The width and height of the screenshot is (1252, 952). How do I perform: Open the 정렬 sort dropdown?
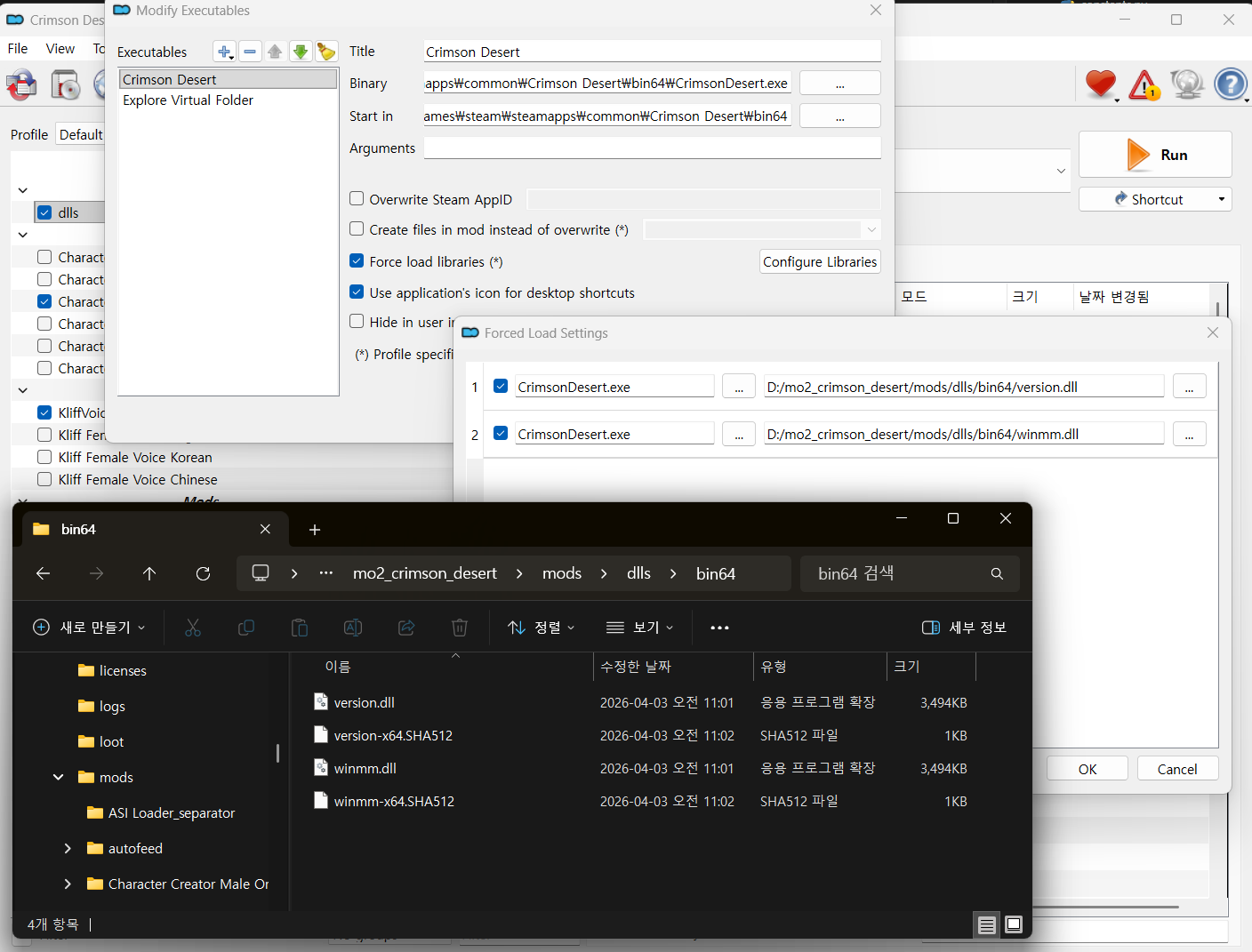pyautogui.click(x=541, y=628)
